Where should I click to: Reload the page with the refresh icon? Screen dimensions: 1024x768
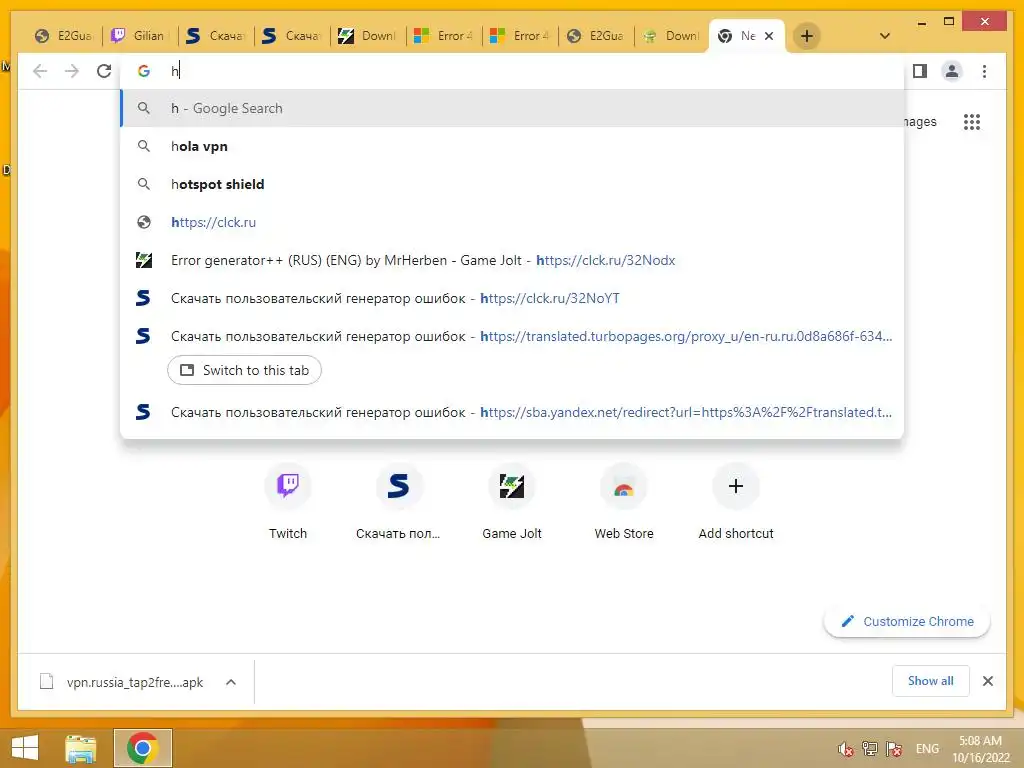coord(104,71)
